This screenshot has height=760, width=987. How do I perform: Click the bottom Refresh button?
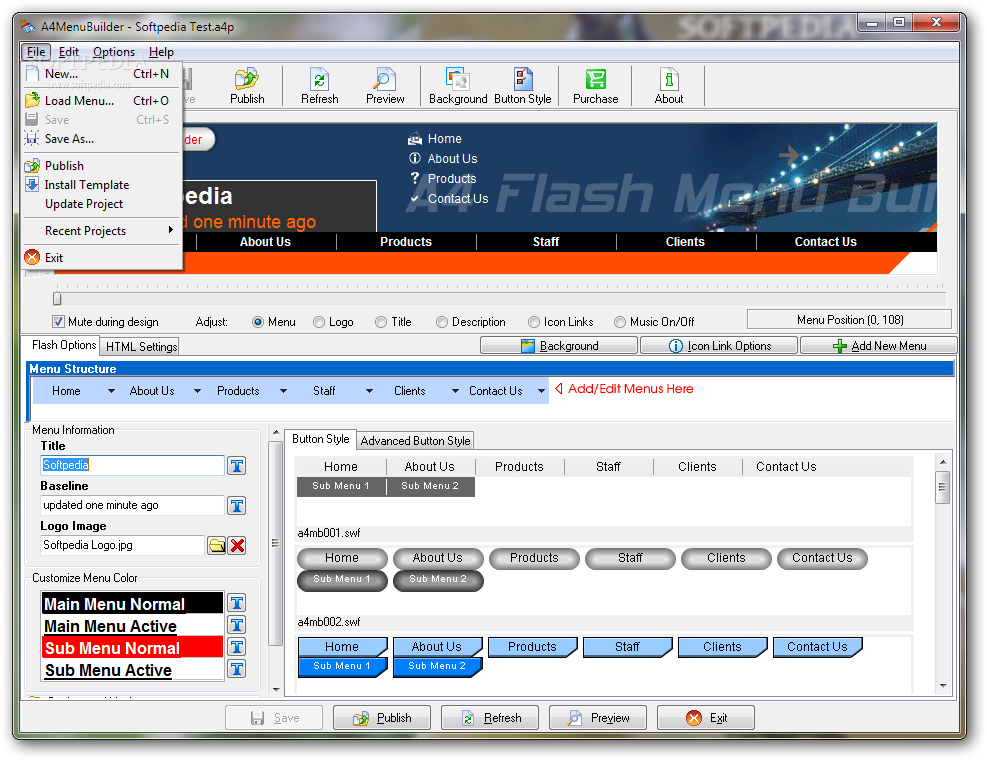(x=490, y=718)
